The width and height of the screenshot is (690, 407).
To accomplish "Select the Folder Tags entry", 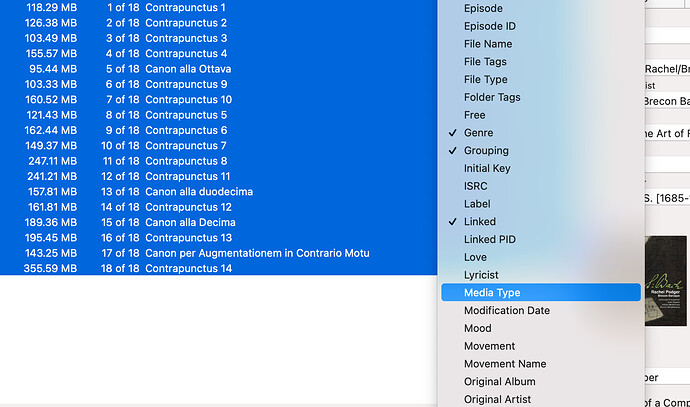I will (x=491, y=98).
